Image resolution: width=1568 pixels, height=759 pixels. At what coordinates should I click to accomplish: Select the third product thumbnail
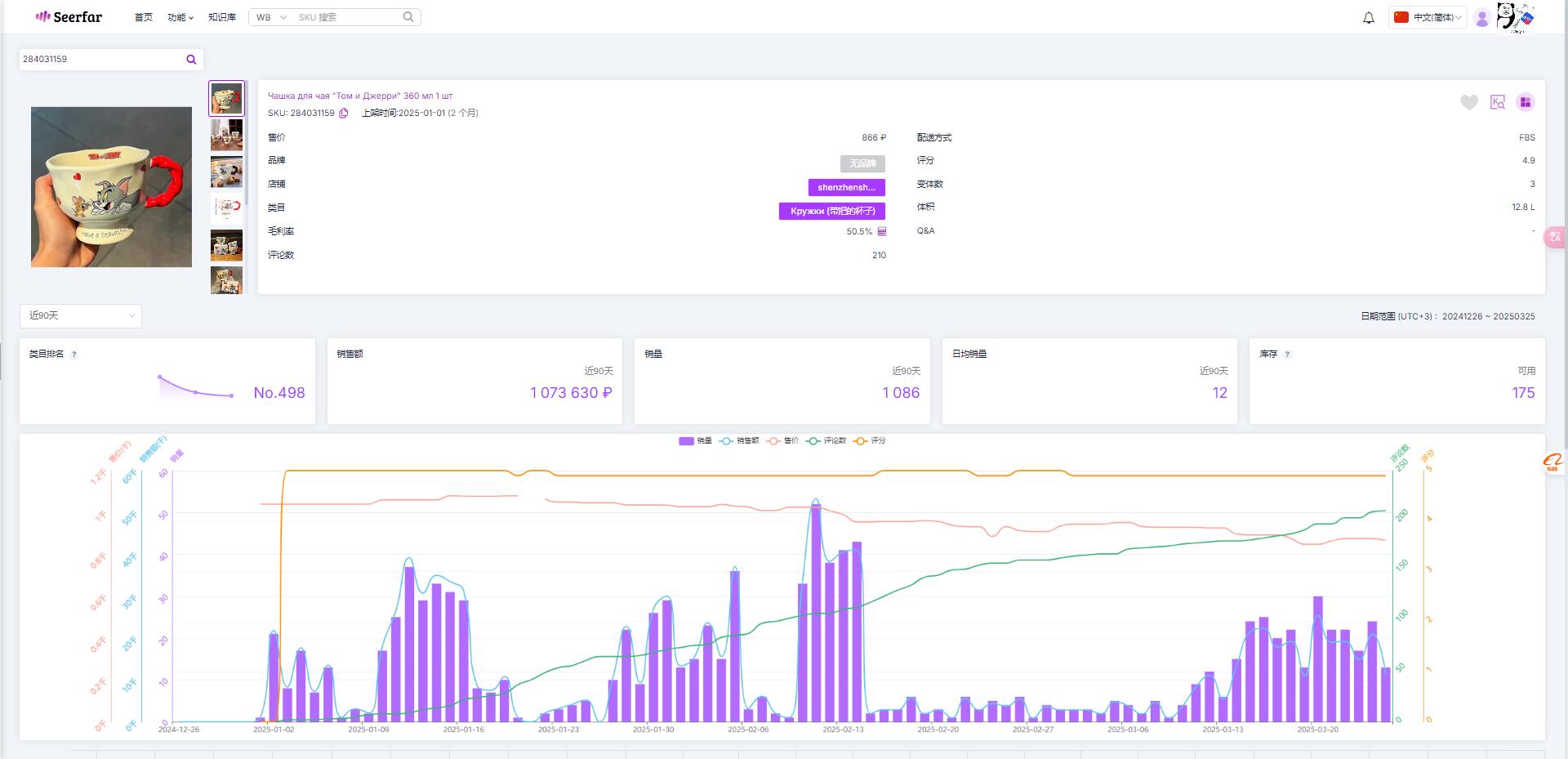pyautogui.click(x=226, y=172)
